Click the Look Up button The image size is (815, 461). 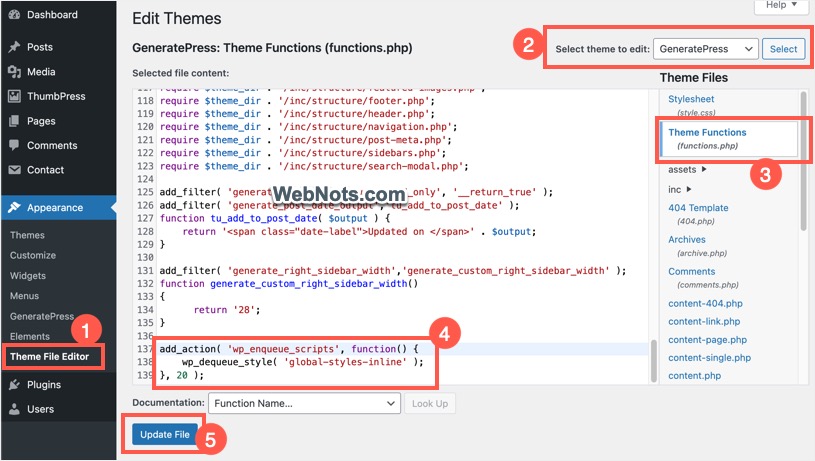(430, 403)
